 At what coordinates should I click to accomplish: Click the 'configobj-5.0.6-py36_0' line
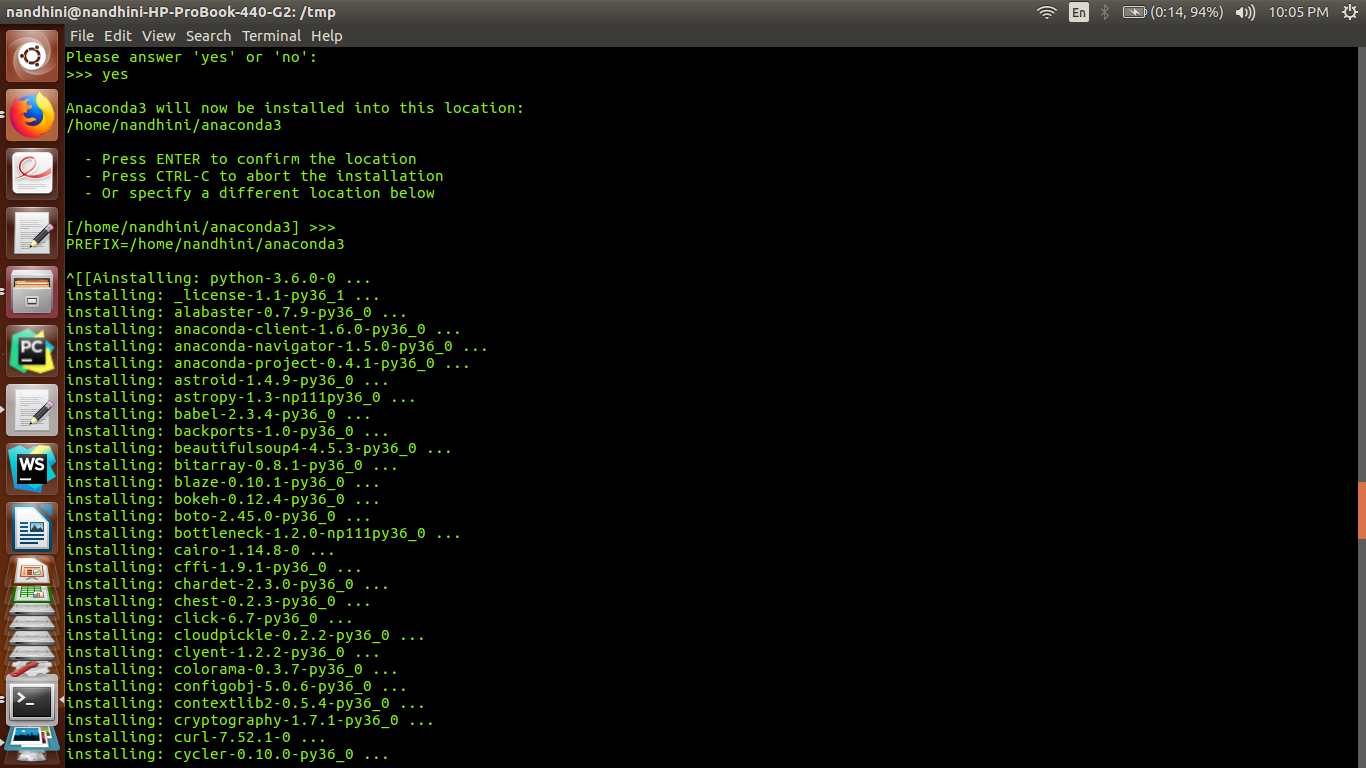pyautogui.click(x=236, y=686)
